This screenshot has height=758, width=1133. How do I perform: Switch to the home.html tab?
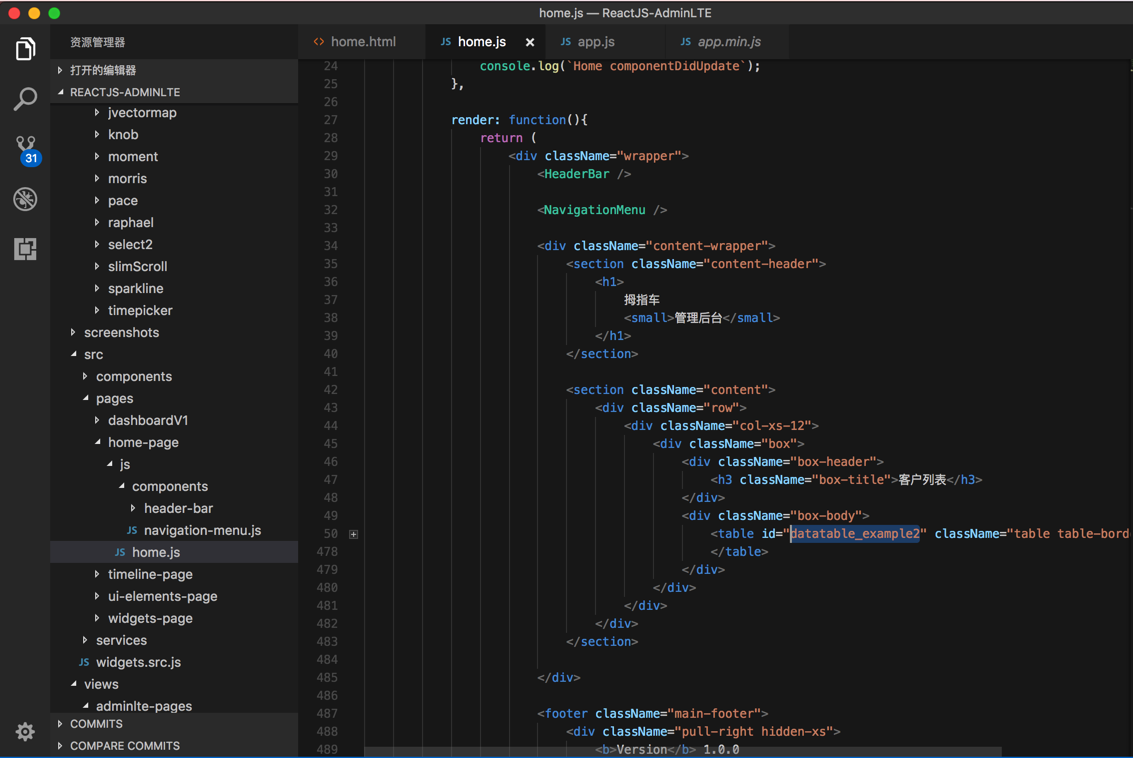click(x=362, y=42)
